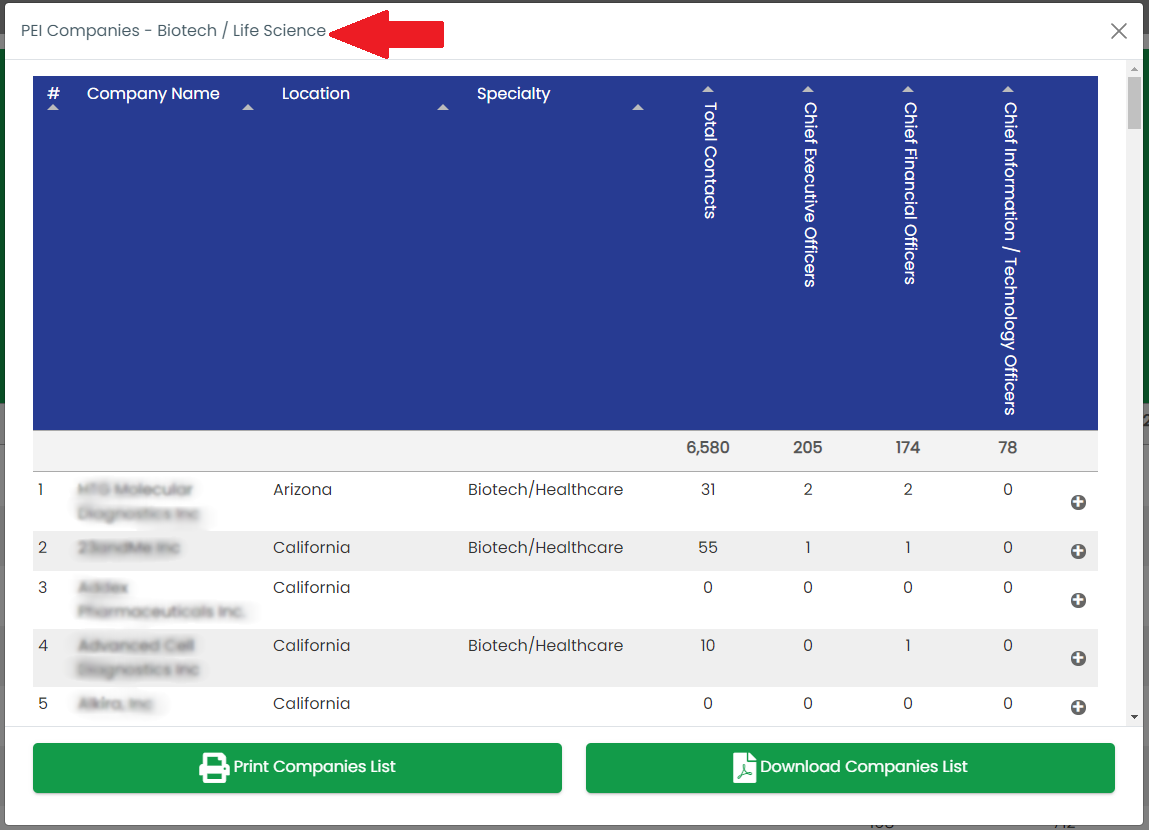Click the 205 CEO total value
This screenshot has width=1149, height=830.
click(x=808, y=448)
